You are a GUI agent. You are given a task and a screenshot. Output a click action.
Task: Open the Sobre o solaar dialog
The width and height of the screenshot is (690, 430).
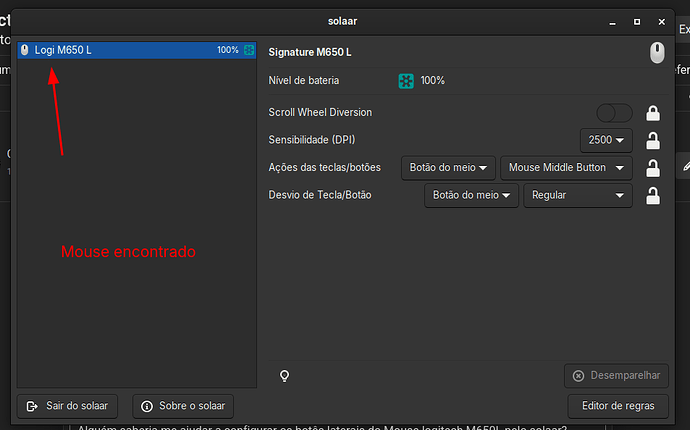pyautogui.click(x=183, y=406)
